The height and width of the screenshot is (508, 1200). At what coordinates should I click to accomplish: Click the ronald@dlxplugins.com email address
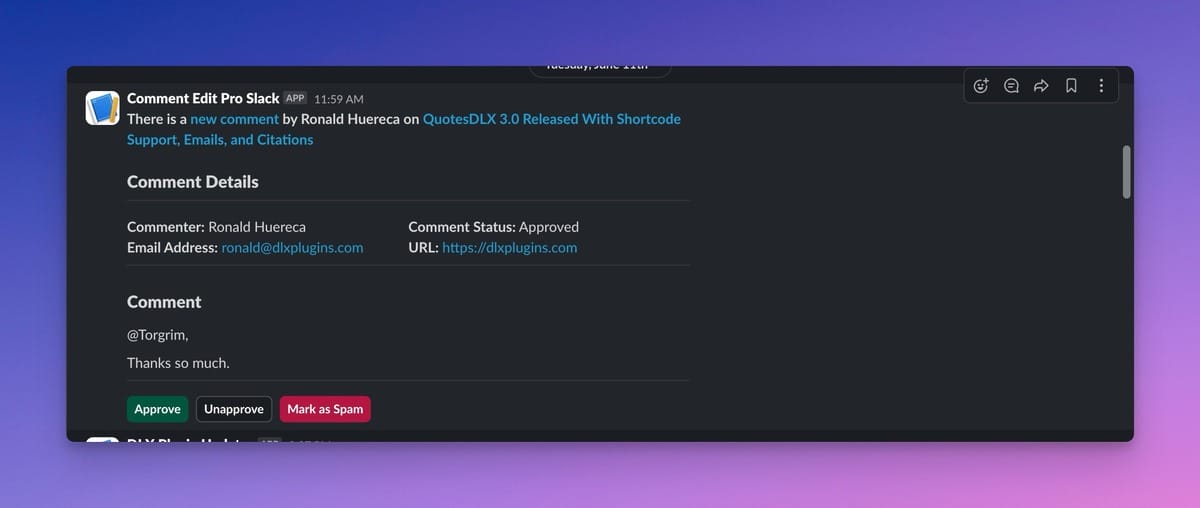(292, 248)
